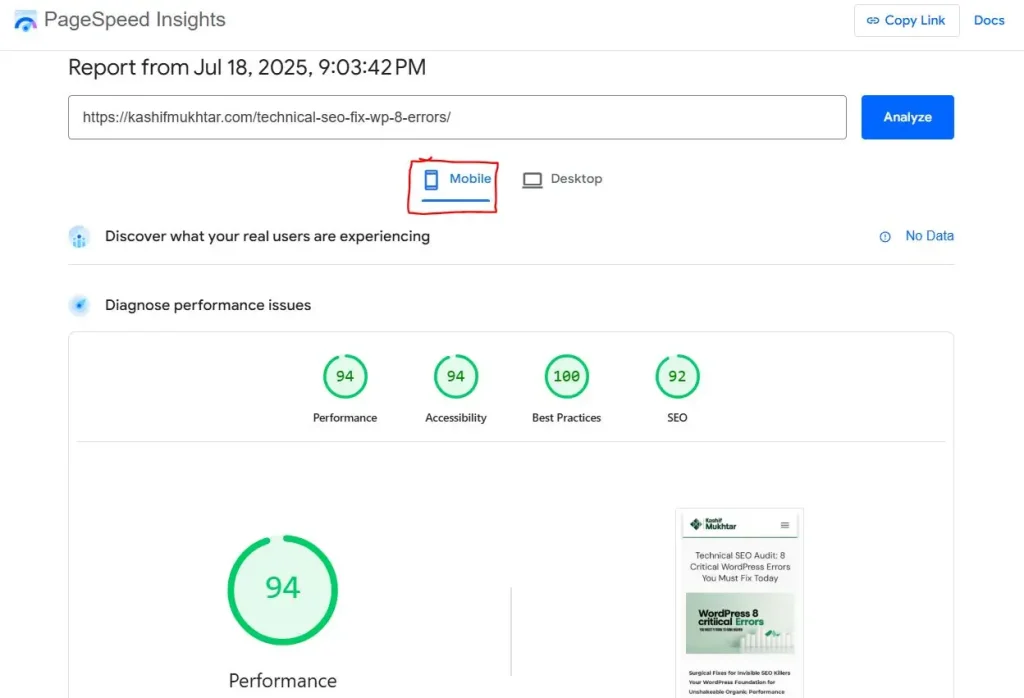This screenshot has height=698, width=1024.
Task: Click the mobile page screenshot thumbnail
Action: (739, 603)
